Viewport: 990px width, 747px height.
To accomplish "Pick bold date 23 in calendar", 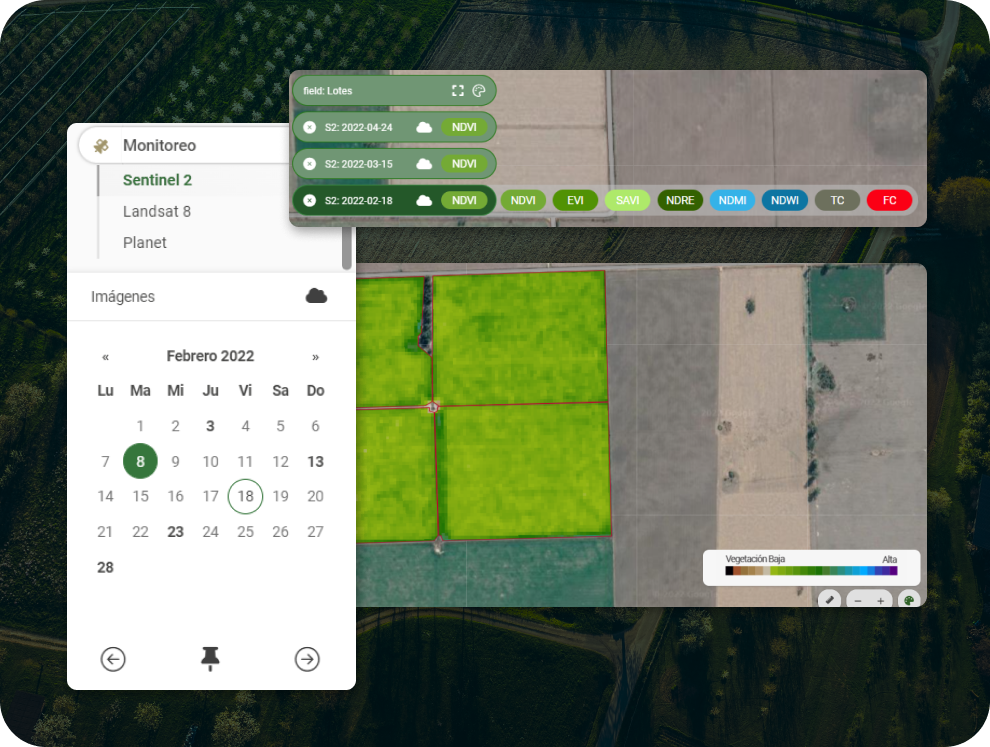I will click(x=176, y=532).
